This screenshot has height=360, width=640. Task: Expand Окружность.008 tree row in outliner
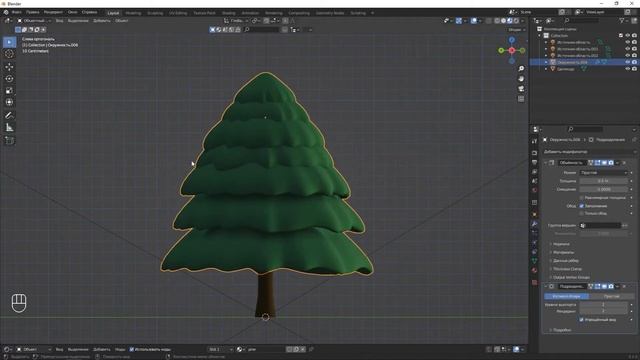coord(546,62)
